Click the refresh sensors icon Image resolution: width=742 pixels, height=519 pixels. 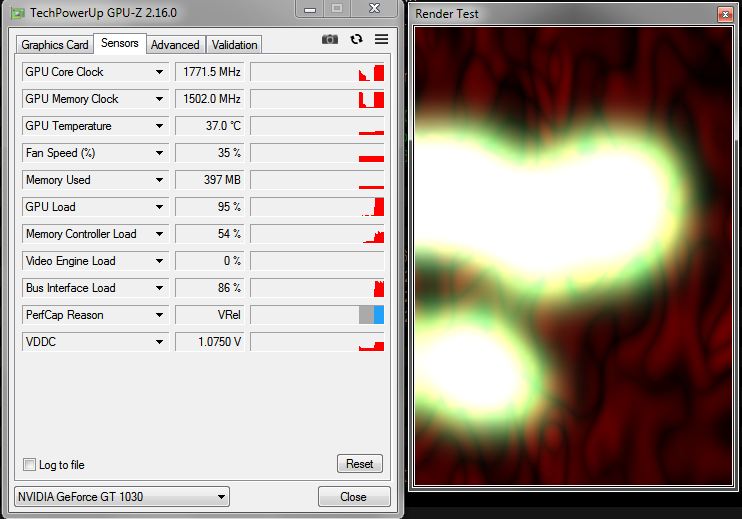356,39
